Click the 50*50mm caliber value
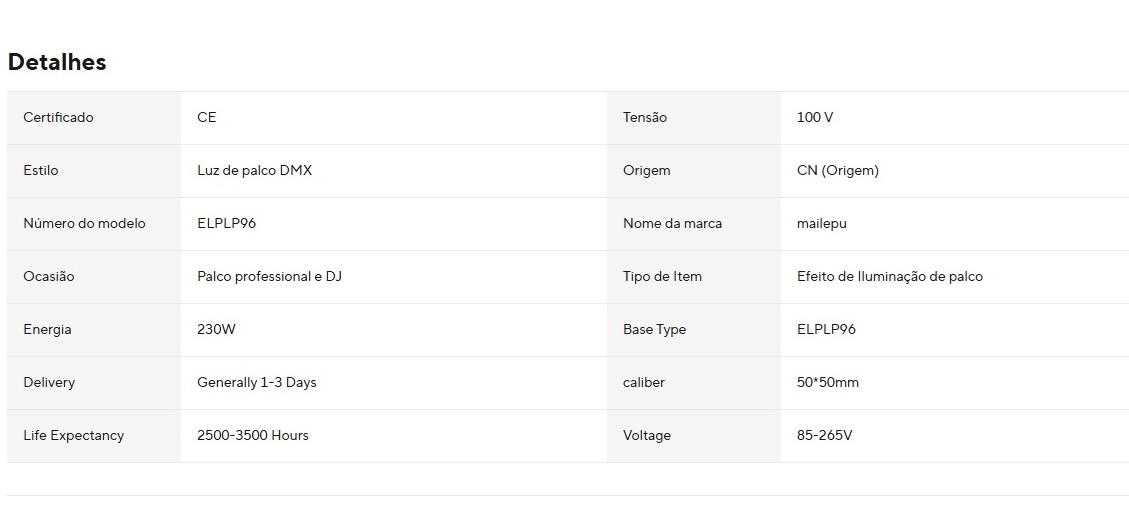This screenshot has width=1129, height=523. (x=828, y=382)
